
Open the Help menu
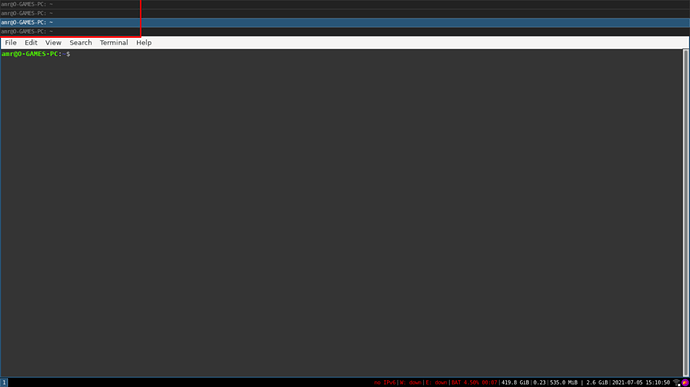pos(144,43)
